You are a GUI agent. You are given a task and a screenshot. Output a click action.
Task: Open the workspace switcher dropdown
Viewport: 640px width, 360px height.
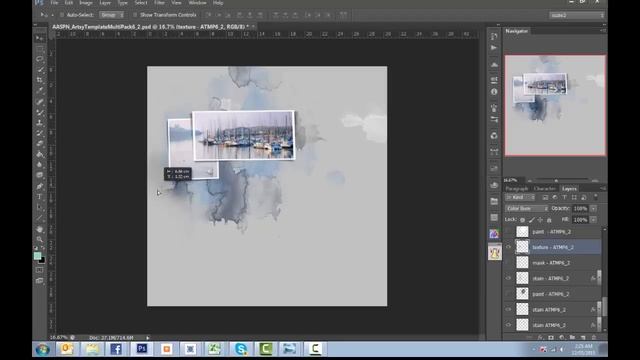click(577, 15)
